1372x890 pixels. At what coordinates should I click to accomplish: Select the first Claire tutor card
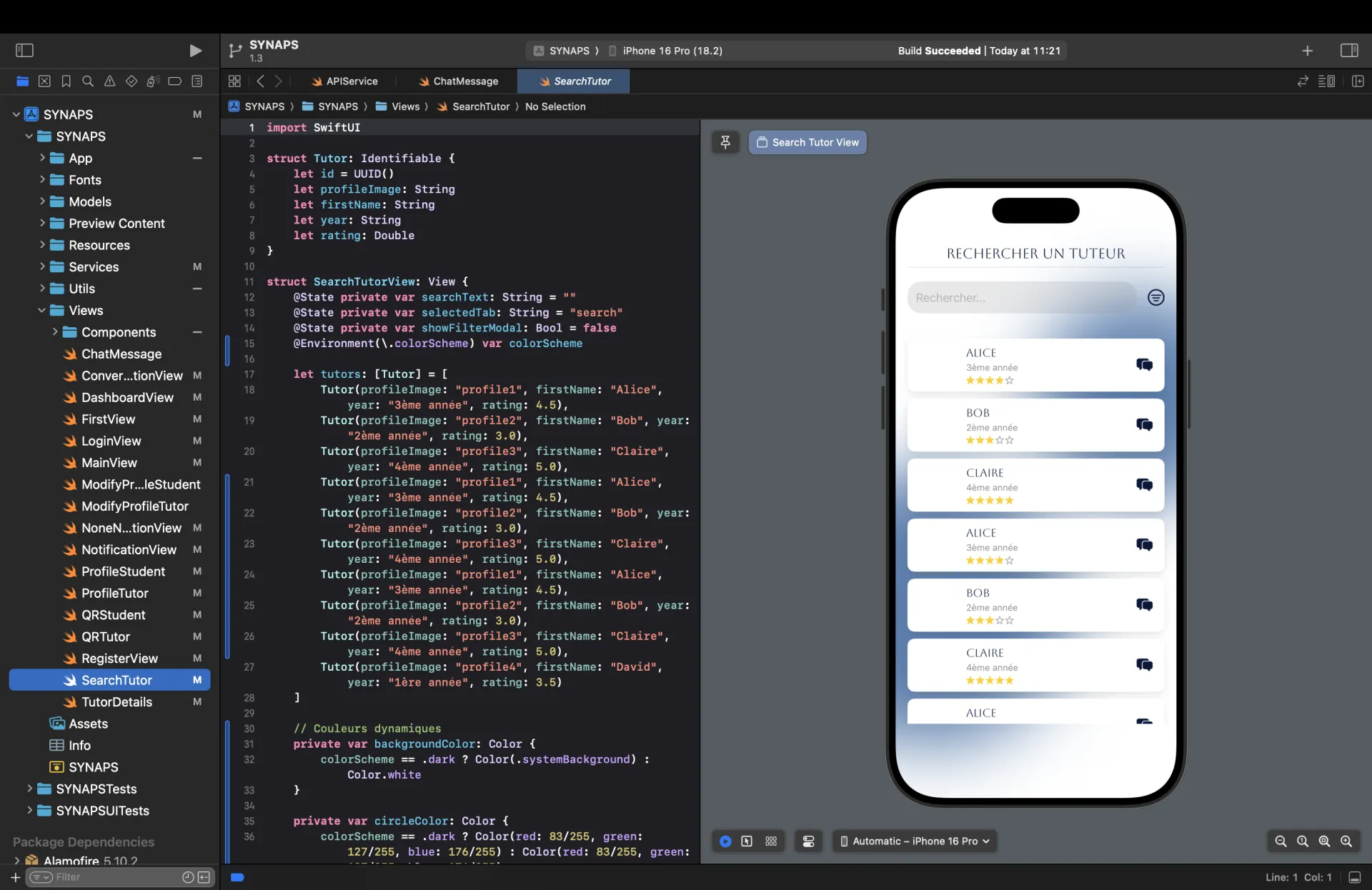point(1035,485)
